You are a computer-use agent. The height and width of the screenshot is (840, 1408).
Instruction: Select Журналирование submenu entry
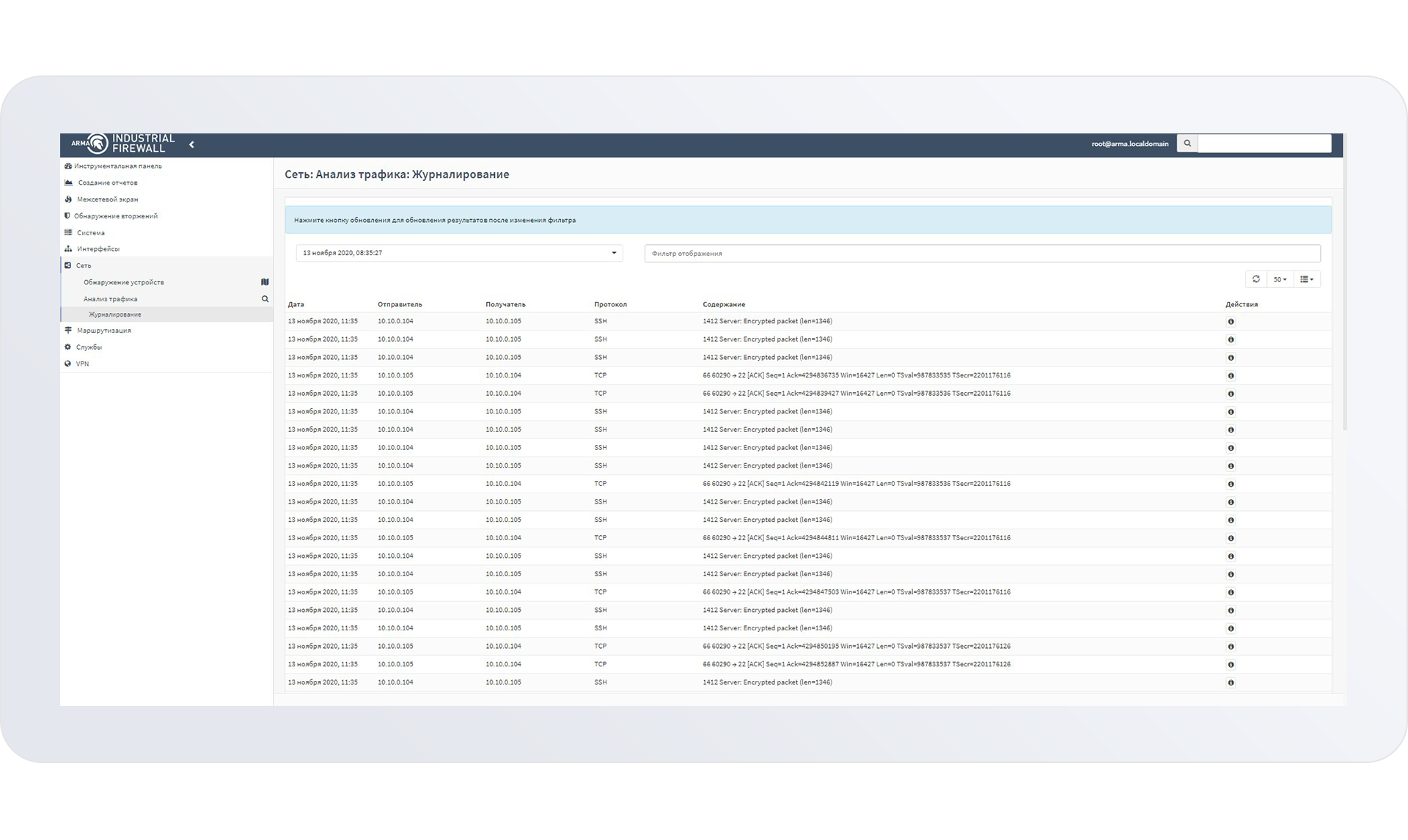coord(114,314)
